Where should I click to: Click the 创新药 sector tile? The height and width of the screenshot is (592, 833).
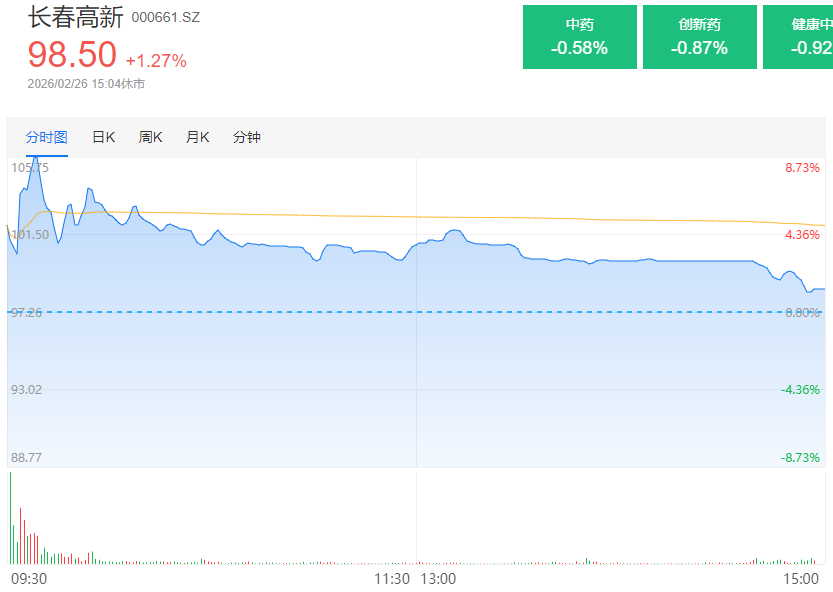pyautogui.click(x=699, y=37)
